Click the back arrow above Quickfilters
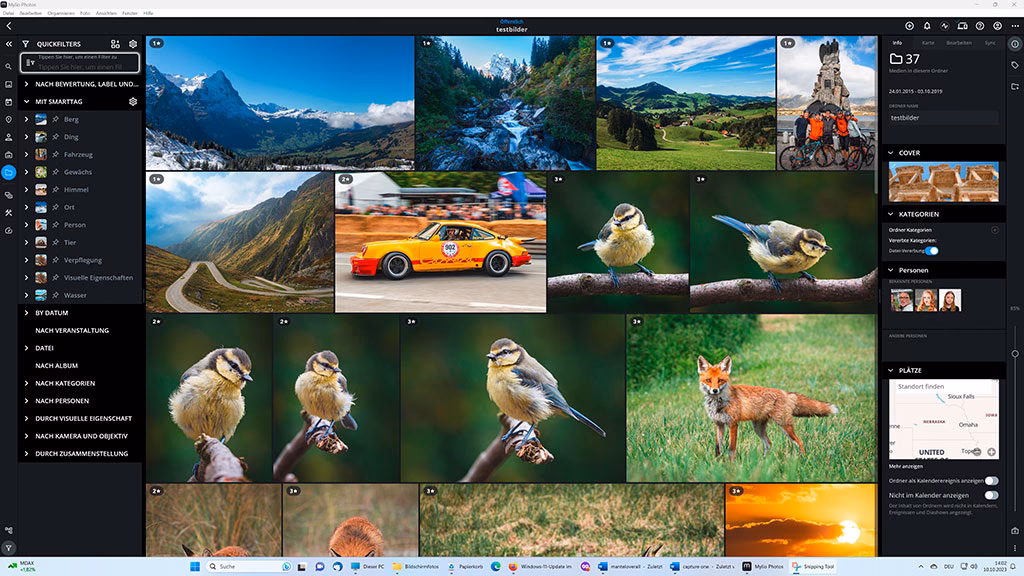The width and height of the screenshot is (1024, 576). (7, 28)
